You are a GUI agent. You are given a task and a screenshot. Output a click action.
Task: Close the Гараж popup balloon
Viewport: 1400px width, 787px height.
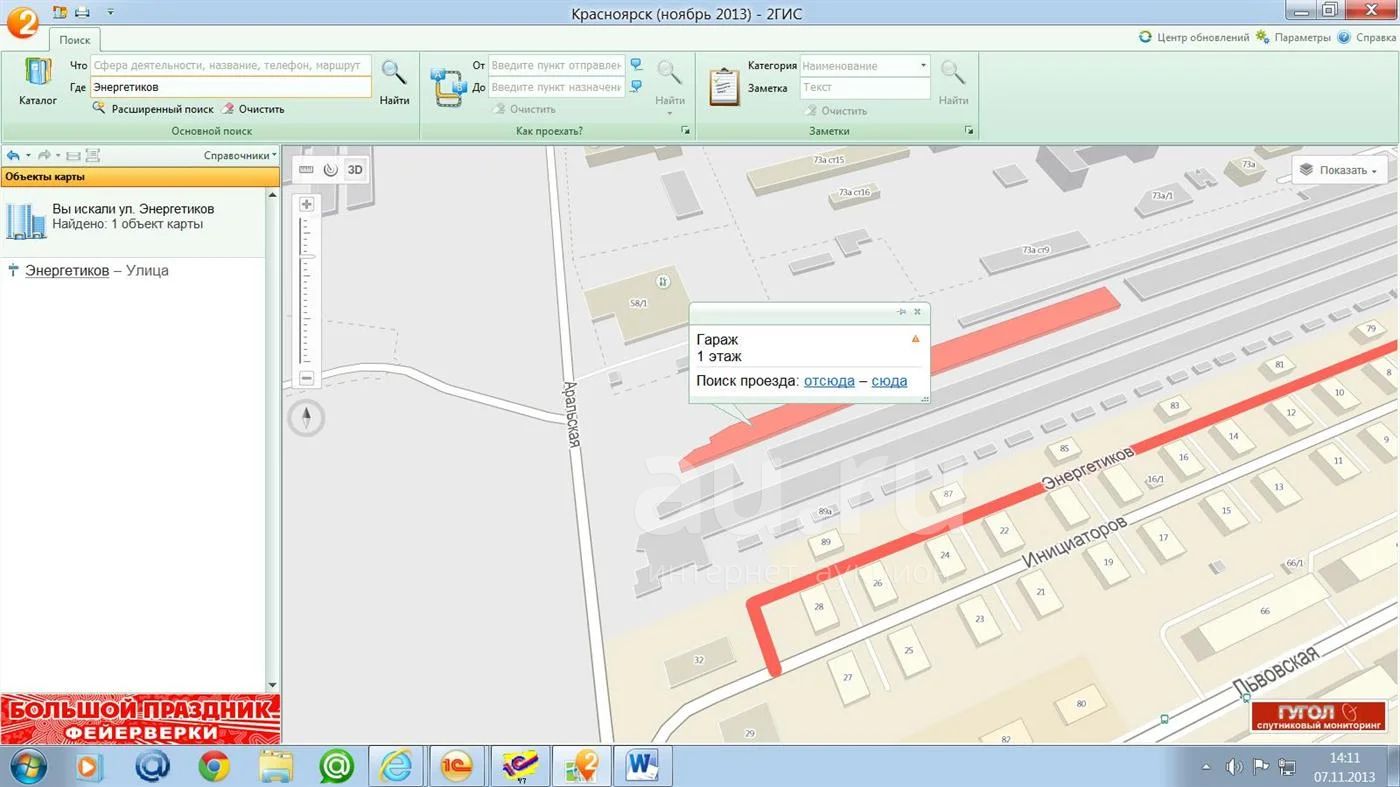(x=918, y=312)
